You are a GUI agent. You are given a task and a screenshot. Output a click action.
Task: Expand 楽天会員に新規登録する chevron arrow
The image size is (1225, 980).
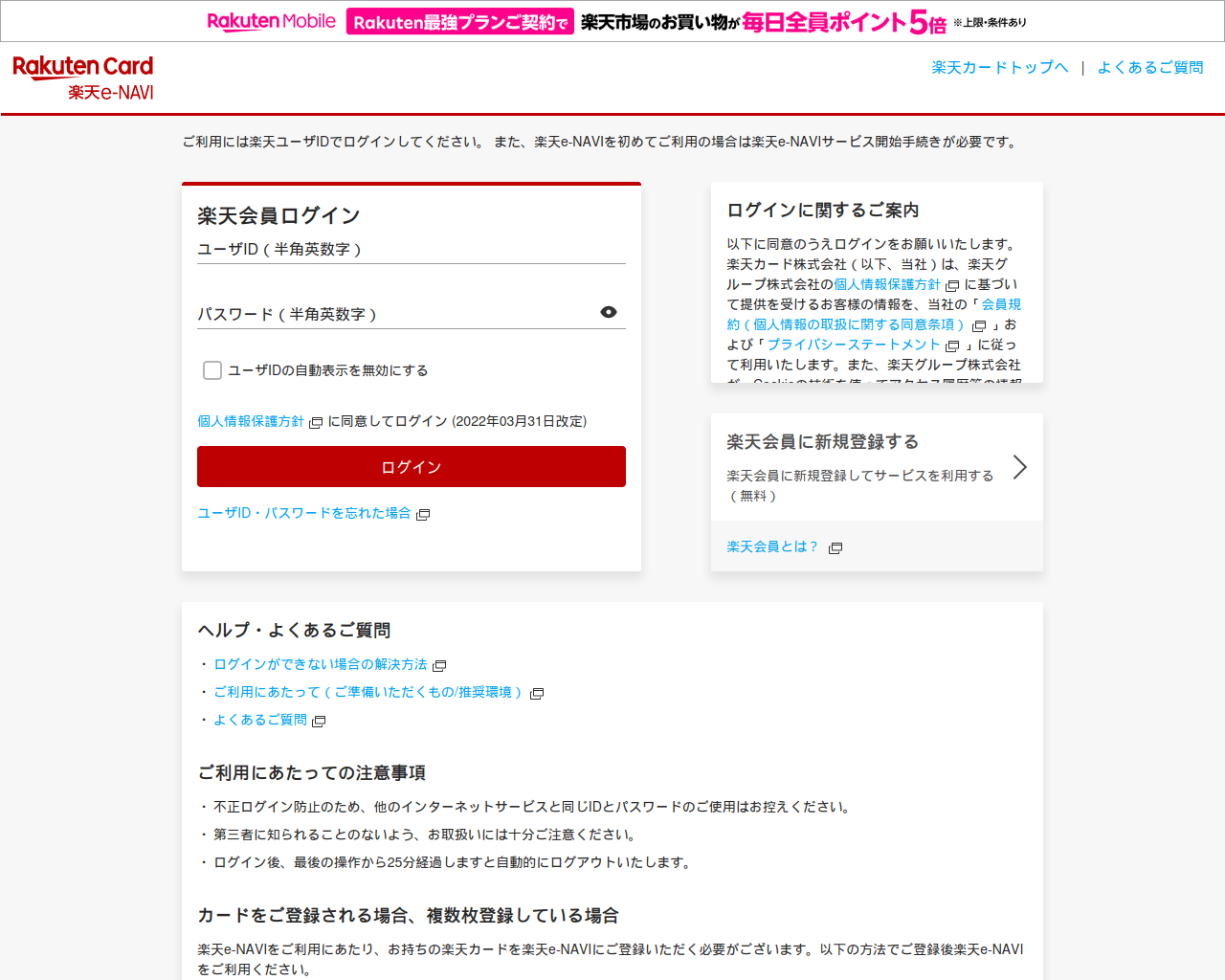(1020, 467)
